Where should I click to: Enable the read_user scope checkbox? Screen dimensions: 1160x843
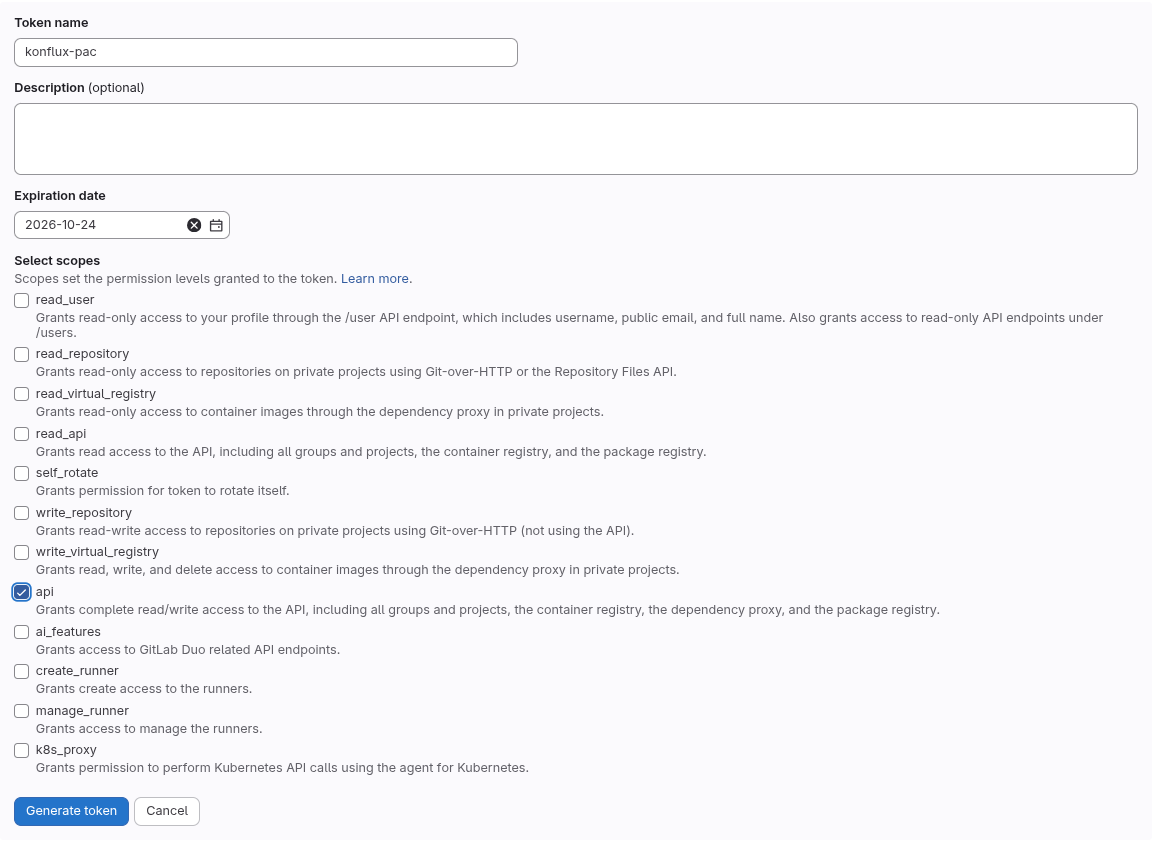pyautogui.click(x=21, y=300)
